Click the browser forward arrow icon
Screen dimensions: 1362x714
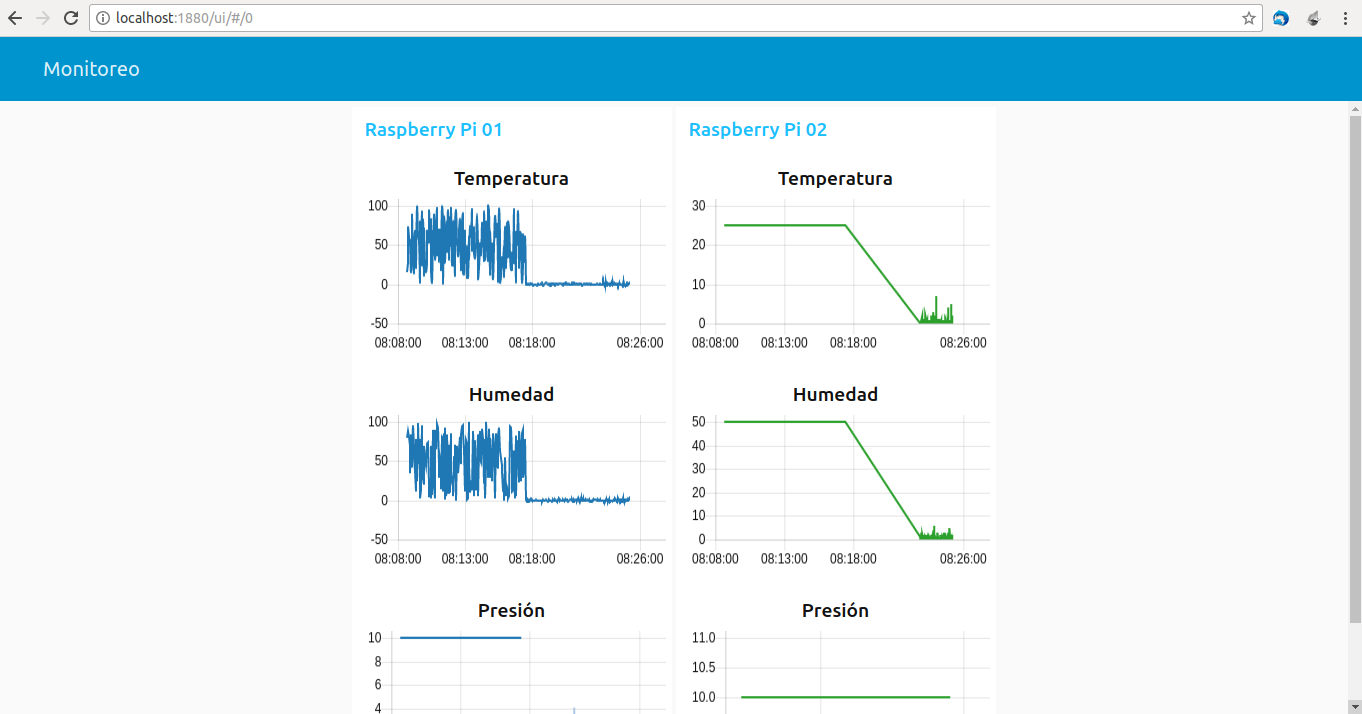(43, 18)
